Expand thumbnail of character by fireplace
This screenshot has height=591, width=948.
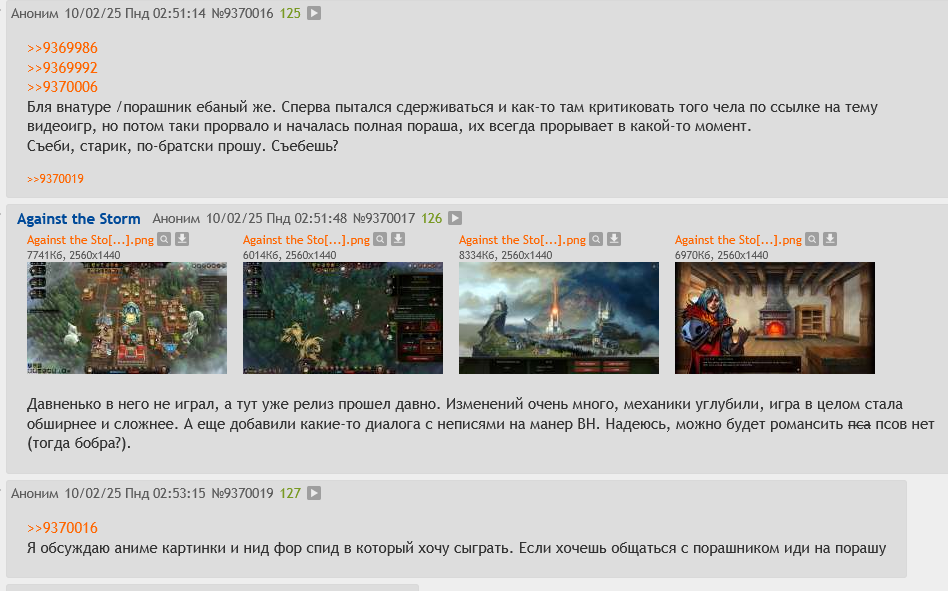point(774,318)
